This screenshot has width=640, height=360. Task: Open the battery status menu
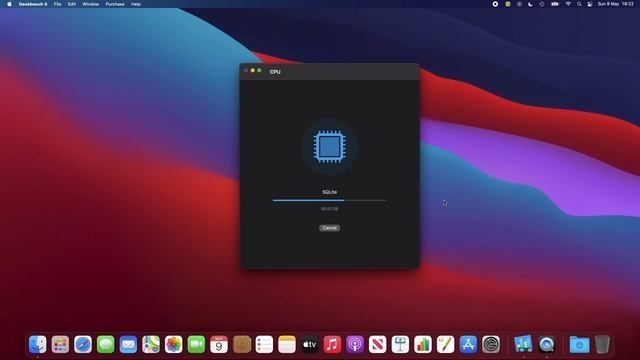pos(555,4)
